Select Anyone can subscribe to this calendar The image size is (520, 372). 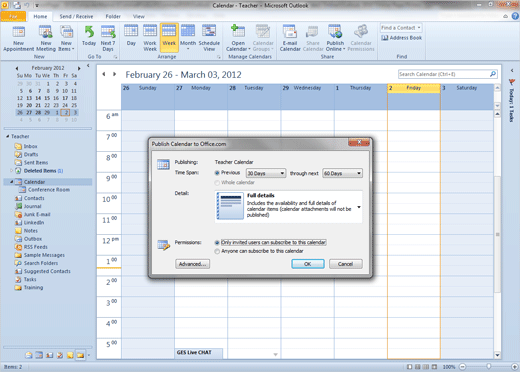point(217,251)
